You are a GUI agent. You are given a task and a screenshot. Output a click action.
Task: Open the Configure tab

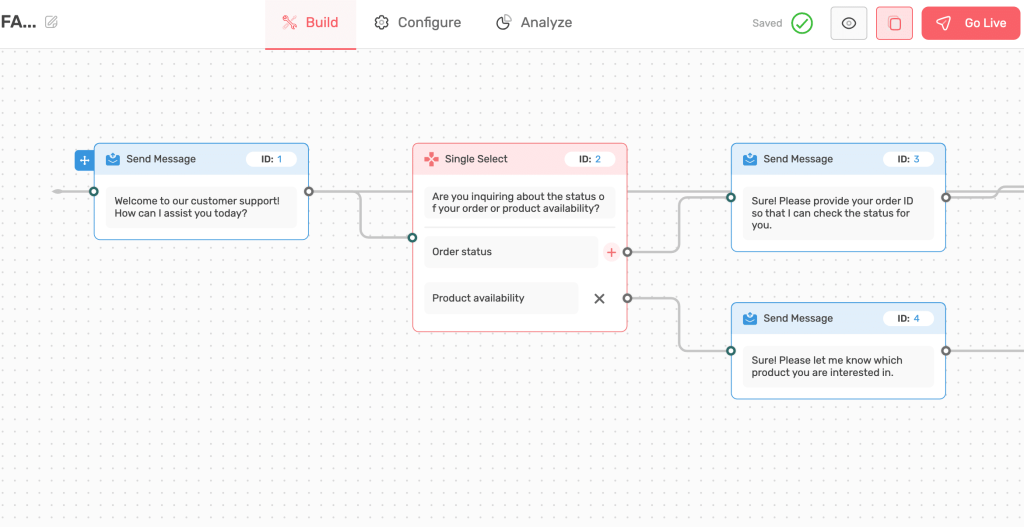coord(418,23)
